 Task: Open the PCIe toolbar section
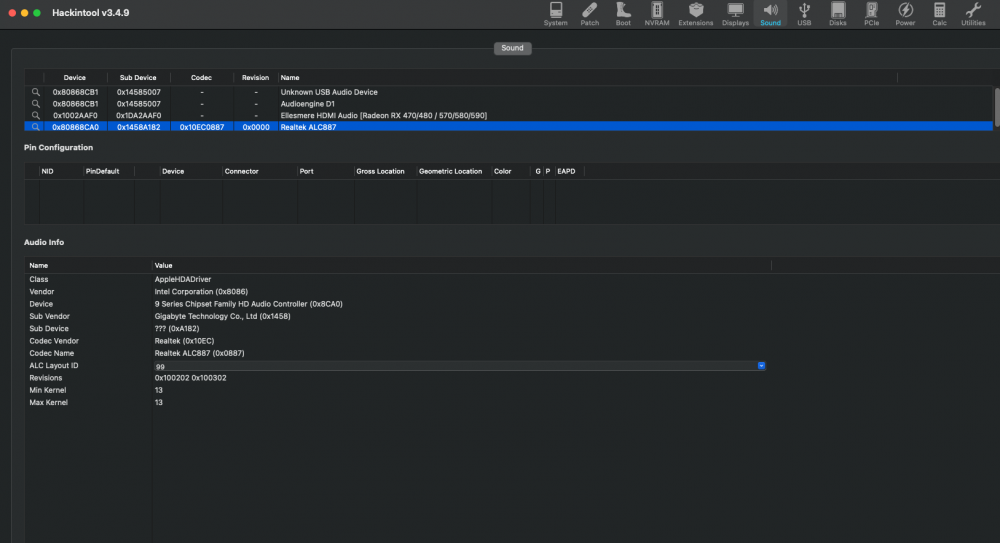(871, 13)
